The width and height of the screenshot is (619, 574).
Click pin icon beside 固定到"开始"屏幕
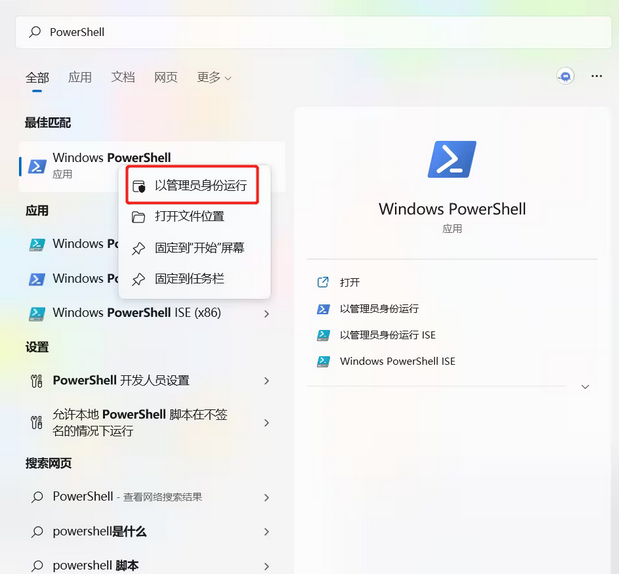coord(138,248)
